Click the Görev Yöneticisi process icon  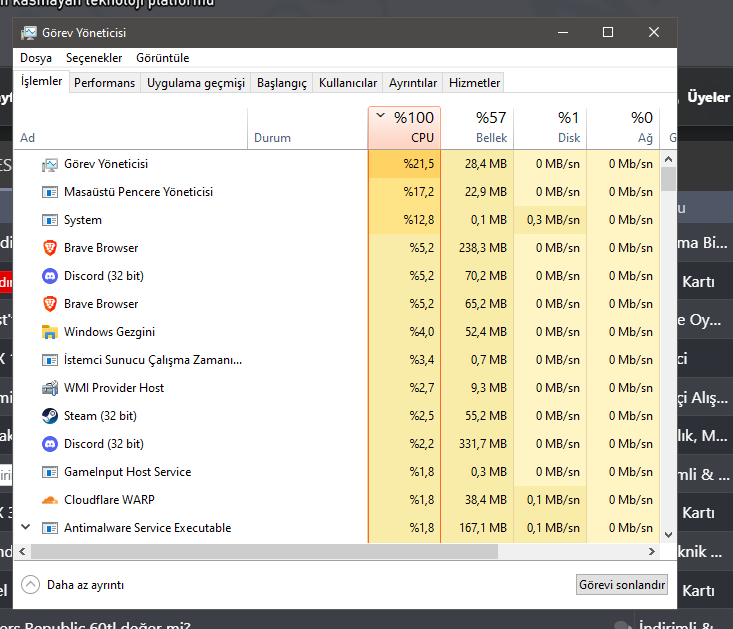coord(50,164)
